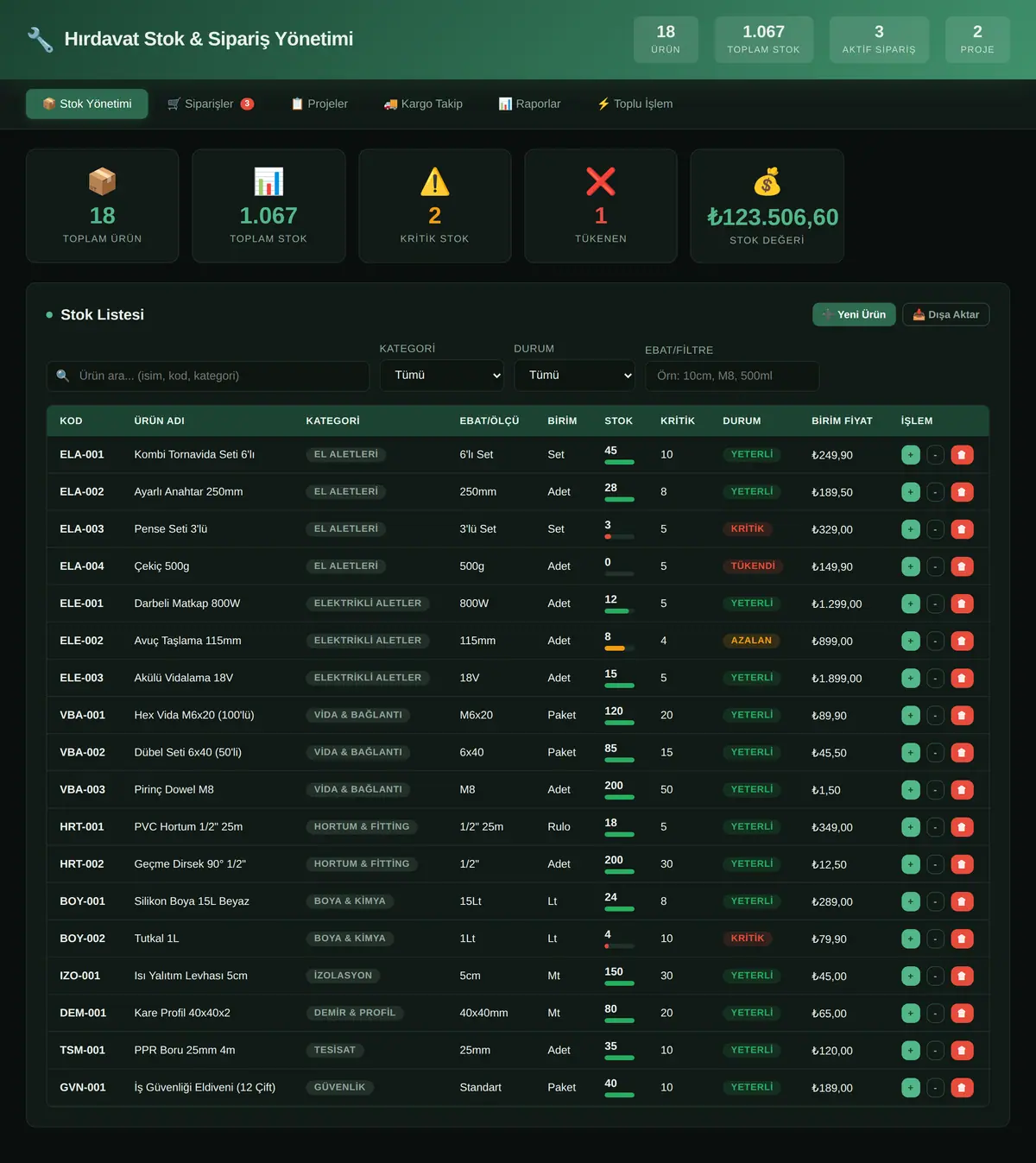Decrease stock for Geçme Dirsek 90°
Screen dimensions: 1036x1163
click(x=935, y=864)
